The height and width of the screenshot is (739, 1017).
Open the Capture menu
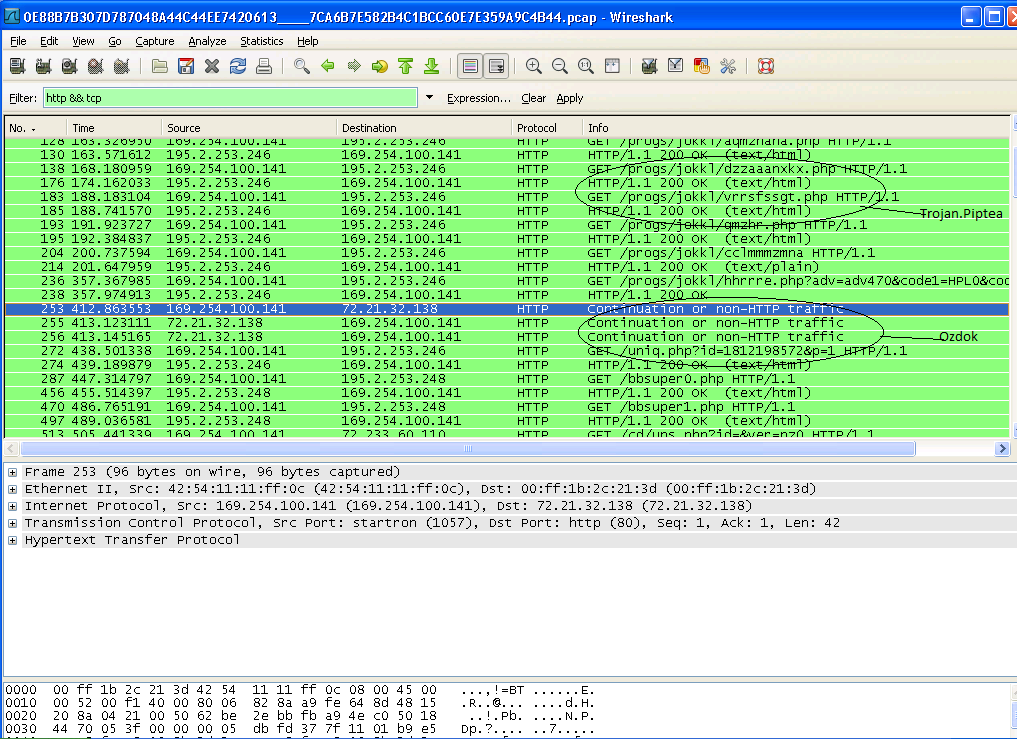tap(154, 41)
